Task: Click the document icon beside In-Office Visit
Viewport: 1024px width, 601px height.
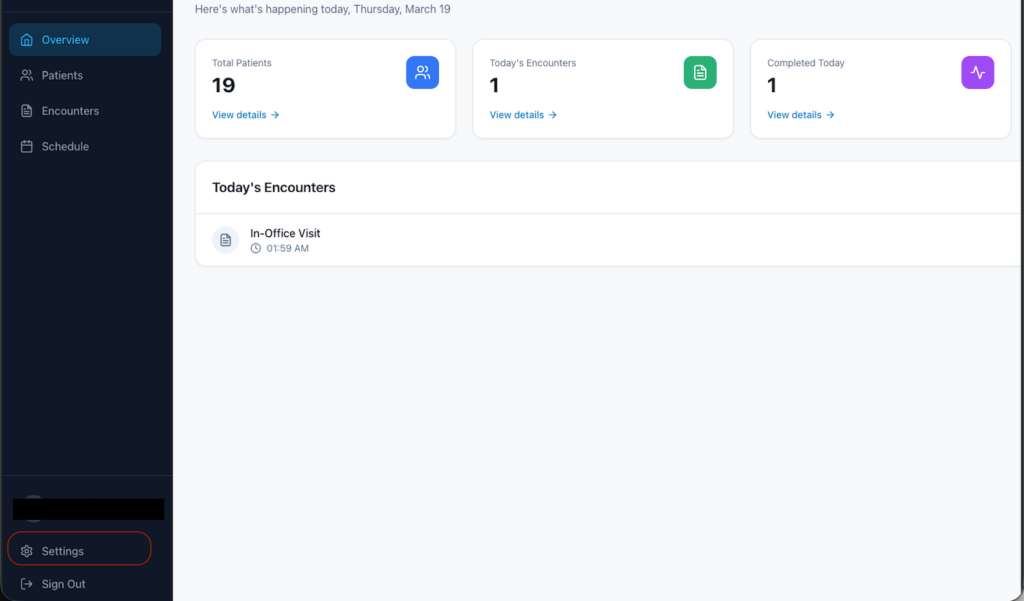Action: click(x=226, y=240)
